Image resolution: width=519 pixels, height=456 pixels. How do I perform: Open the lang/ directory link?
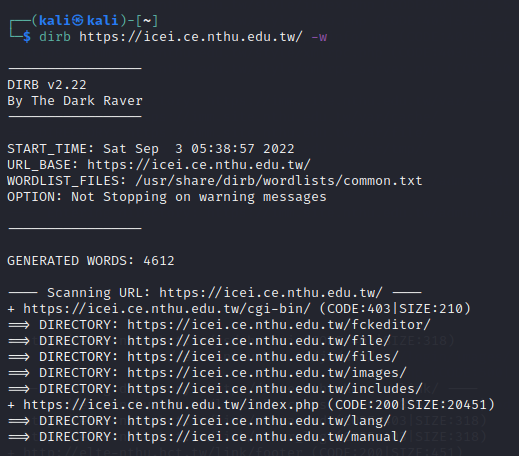pyautogui.click(x=259, y=421)
